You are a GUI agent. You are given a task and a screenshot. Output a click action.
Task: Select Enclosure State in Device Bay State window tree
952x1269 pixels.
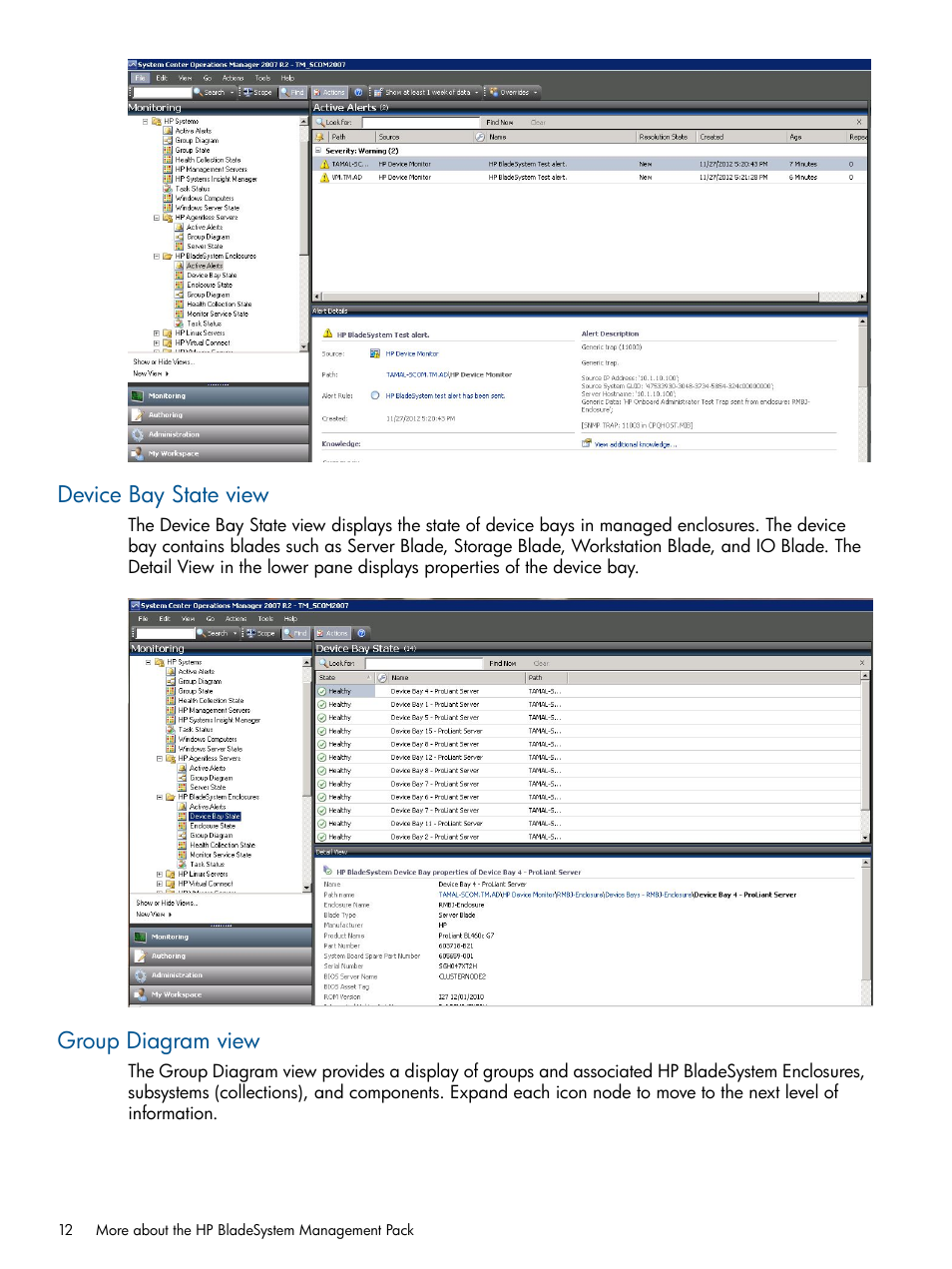tap(213, 826)
